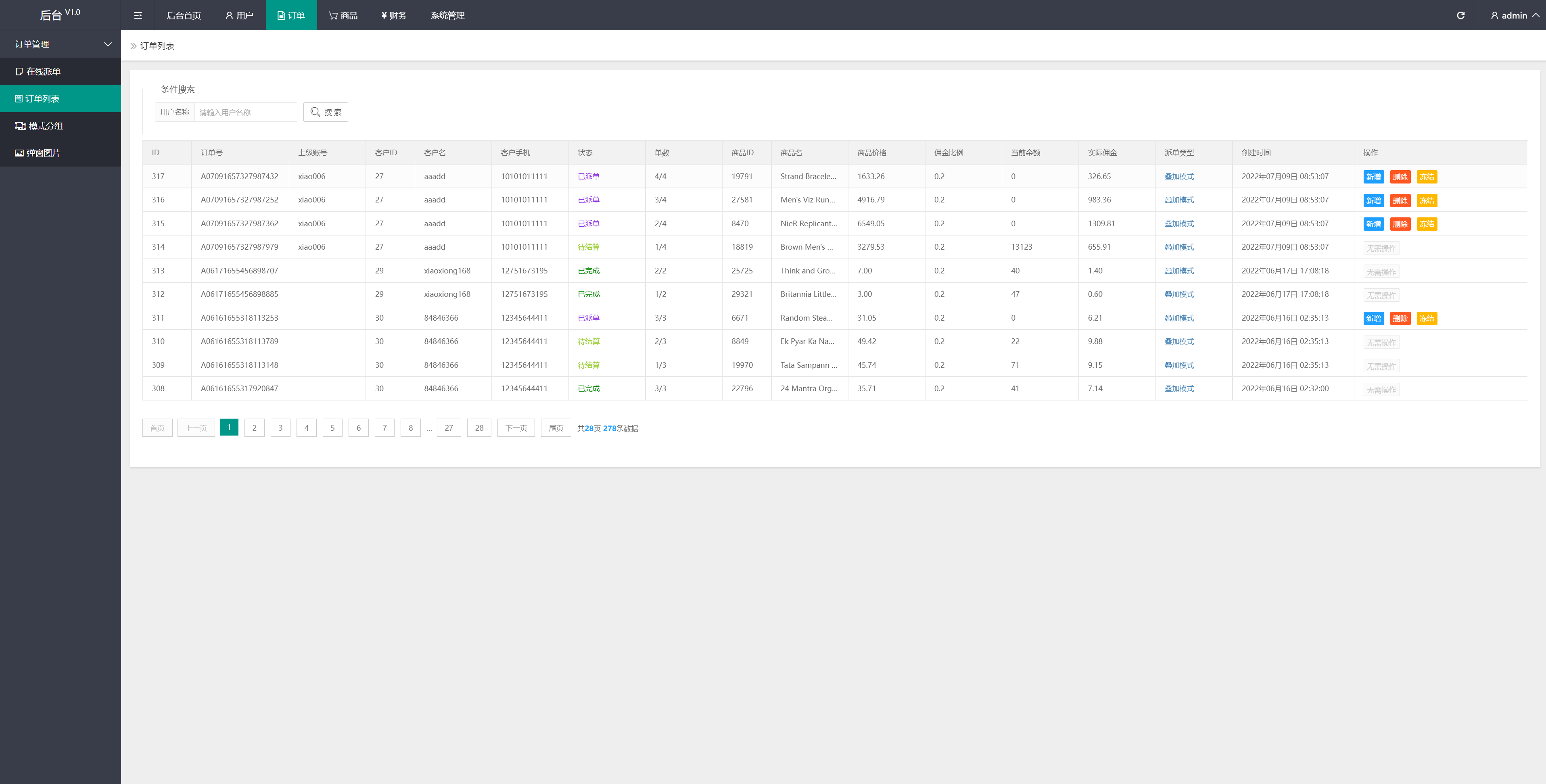Open the 商品 shopping cart menu
This screenshot has width=1546, height=784.
pos(343,16)
